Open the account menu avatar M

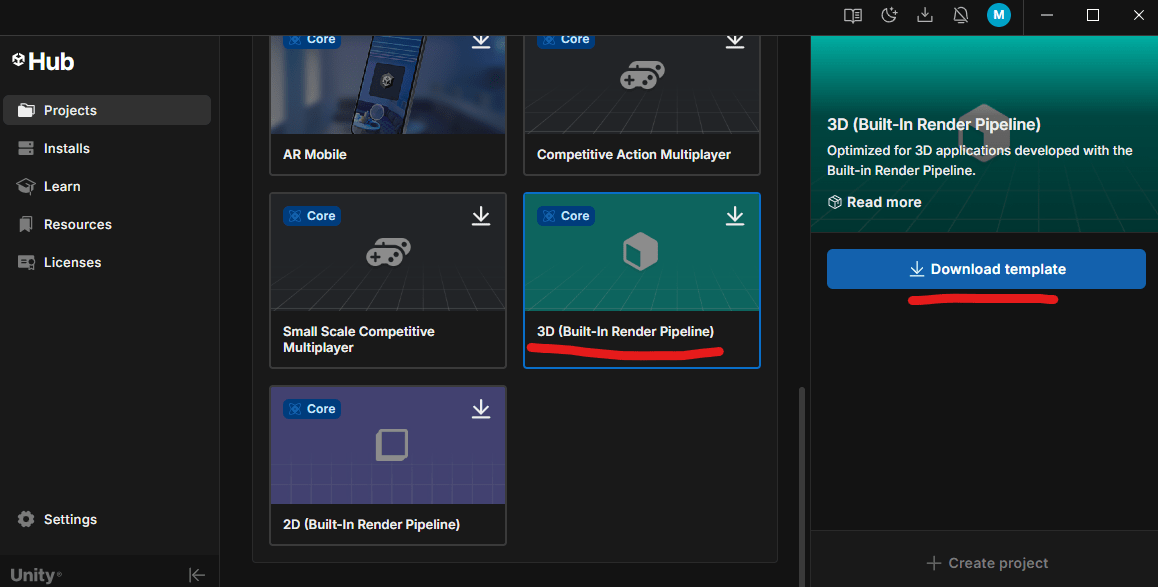998,15
